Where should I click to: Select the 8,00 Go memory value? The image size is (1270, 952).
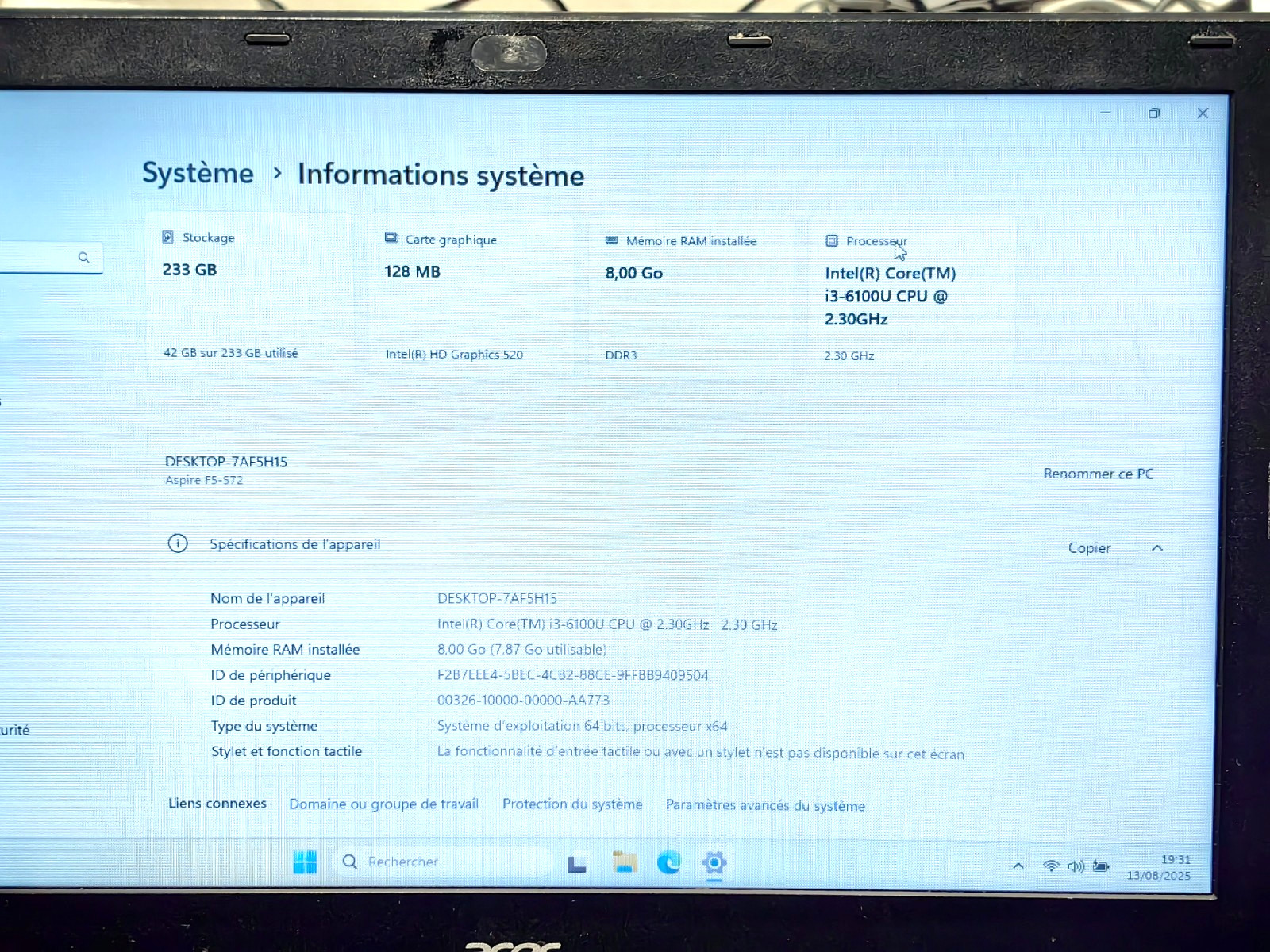(634, 273)
